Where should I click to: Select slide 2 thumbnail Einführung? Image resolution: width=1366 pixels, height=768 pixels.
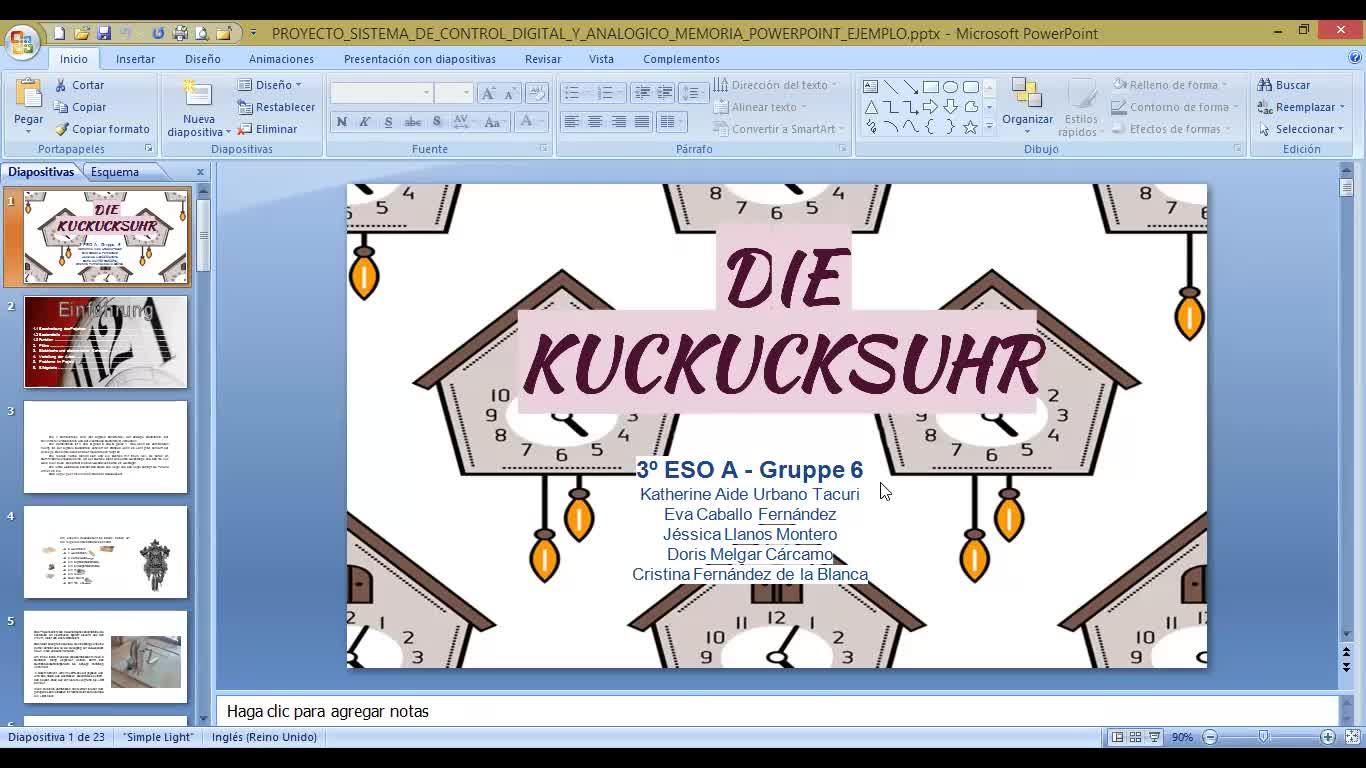tap(105, 342)
